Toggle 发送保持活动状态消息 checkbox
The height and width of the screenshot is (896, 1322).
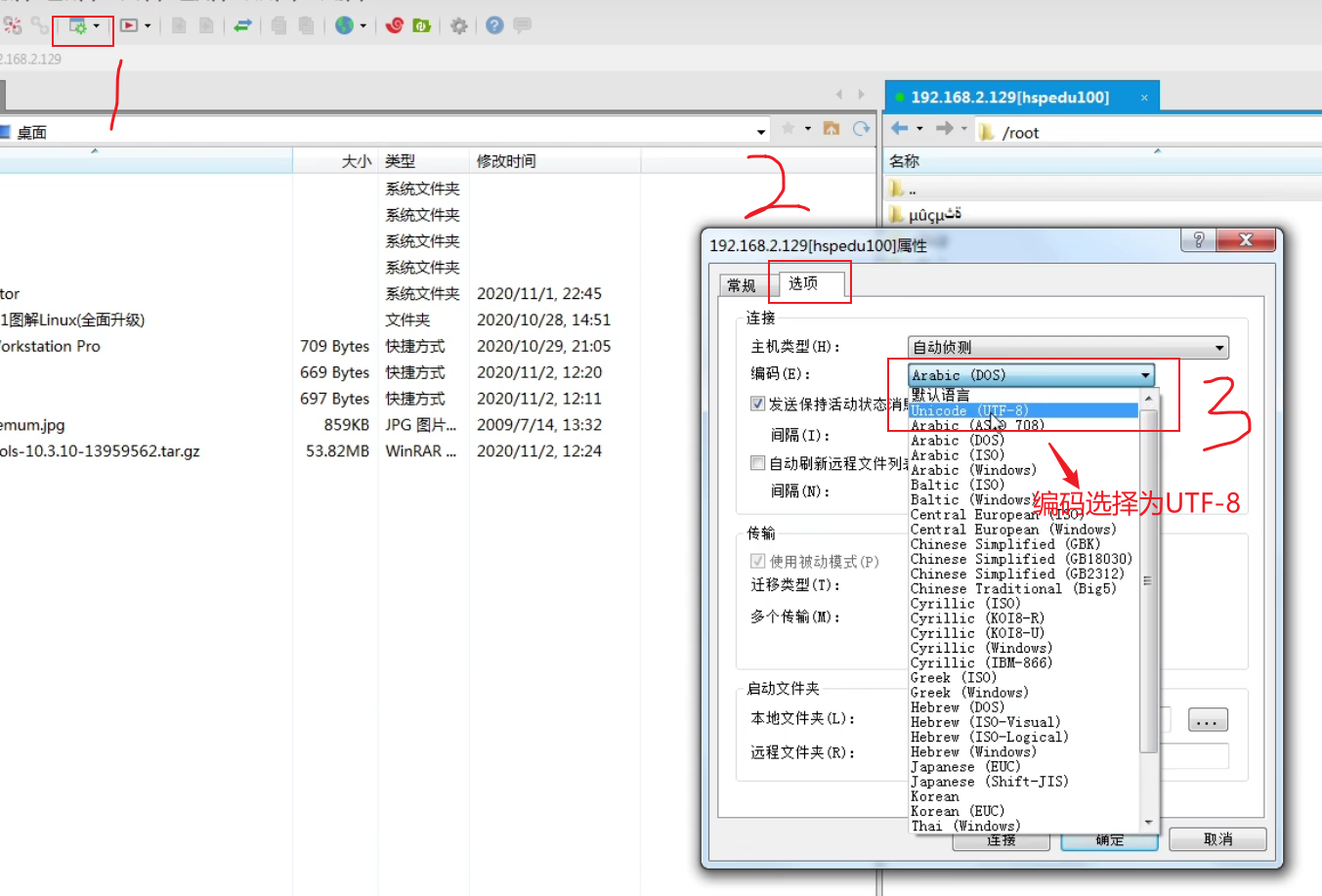757,404
